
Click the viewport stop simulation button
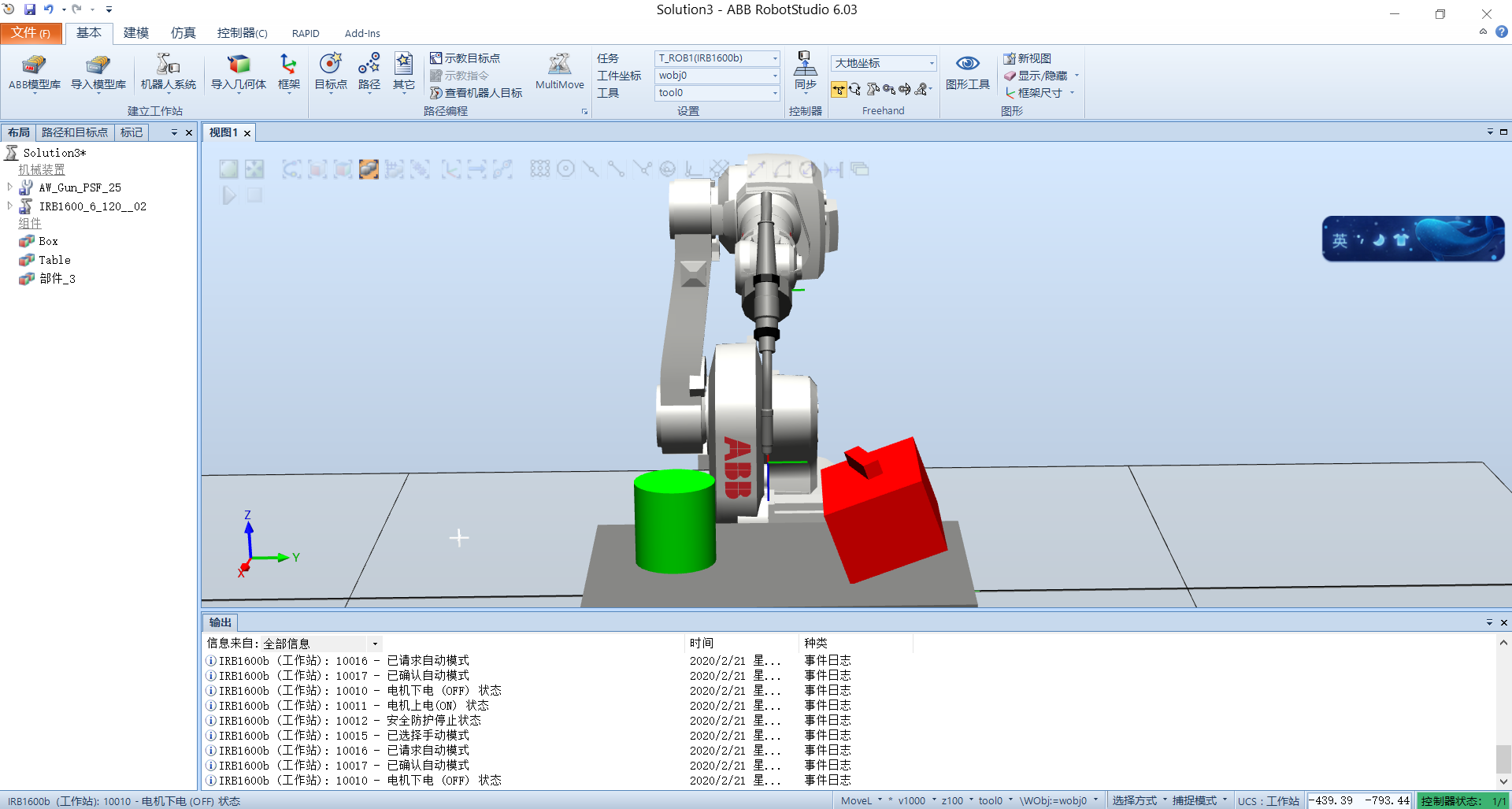tap(254, 195)
